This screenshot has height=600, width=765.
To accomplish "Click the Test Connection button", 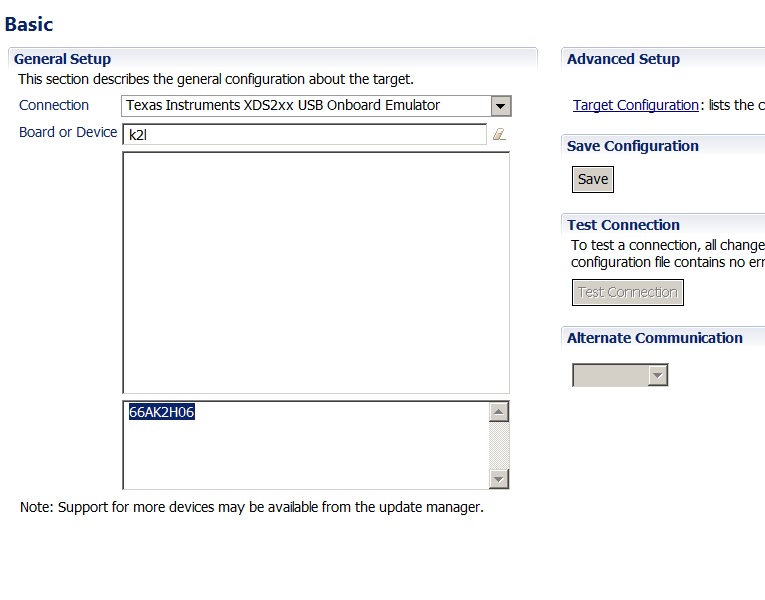I will click(x=628, y=292).
